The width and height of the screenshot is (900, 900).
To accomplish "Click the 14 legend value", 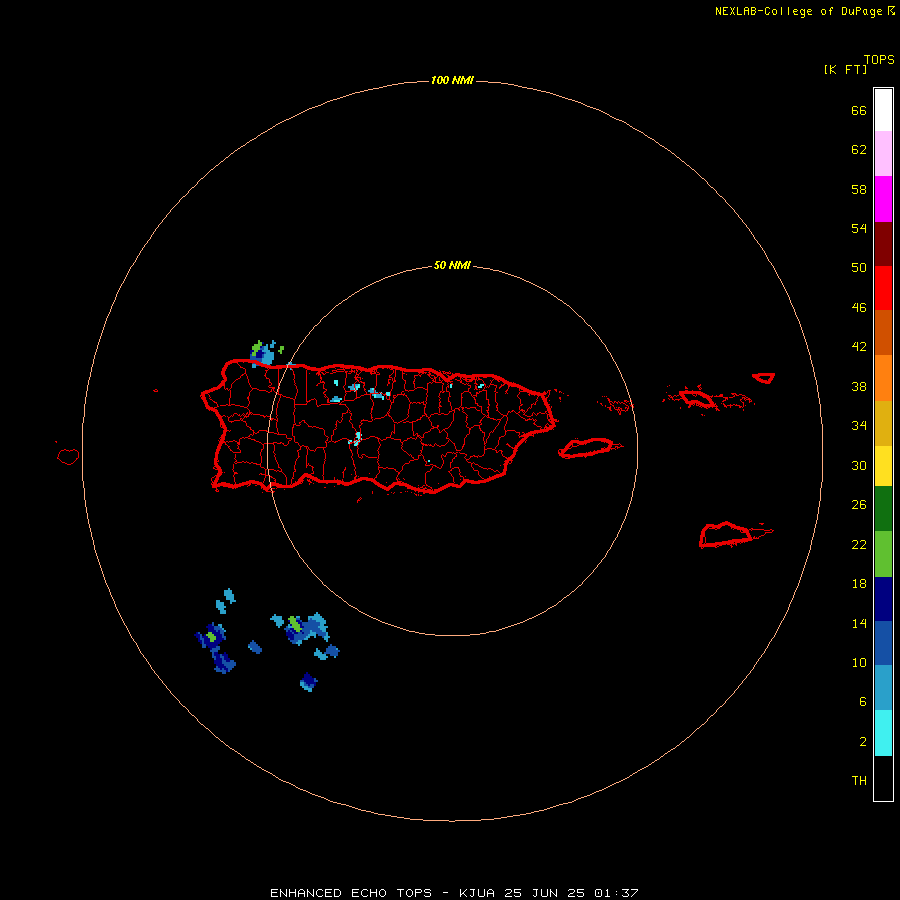I will tap(859, 623).
